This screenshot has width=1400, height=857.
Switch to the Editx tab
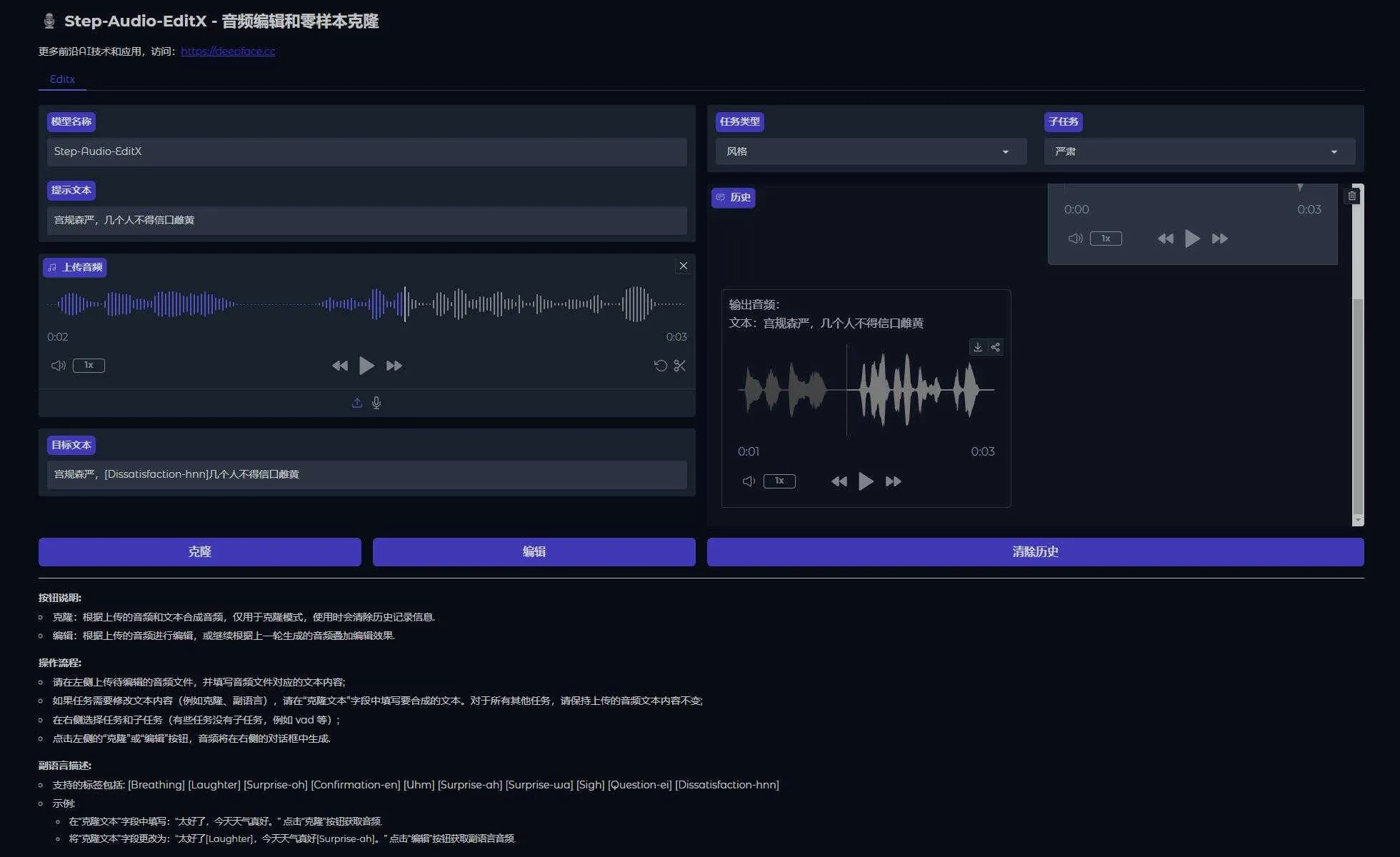[62, 79]
